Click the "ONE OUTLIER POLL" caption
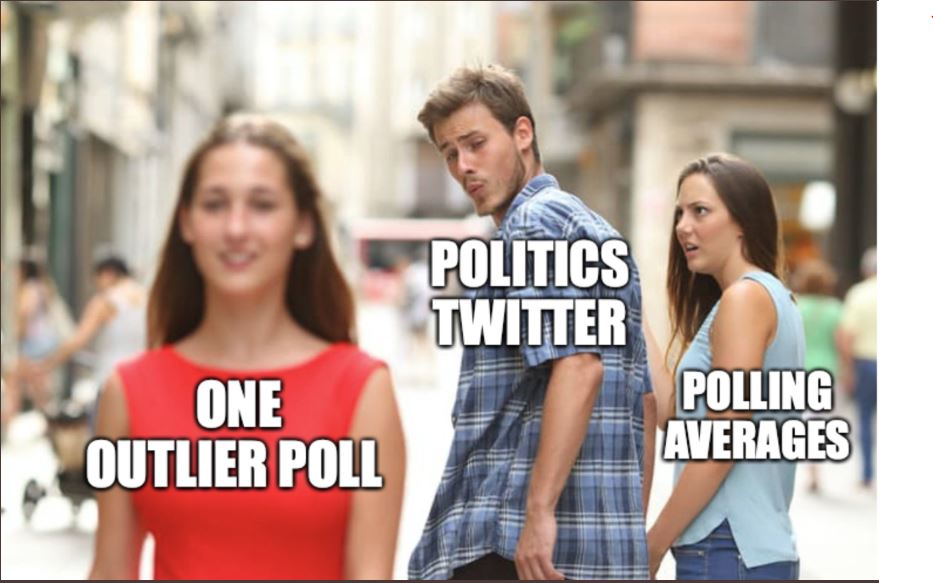 [x=234, y=434]
